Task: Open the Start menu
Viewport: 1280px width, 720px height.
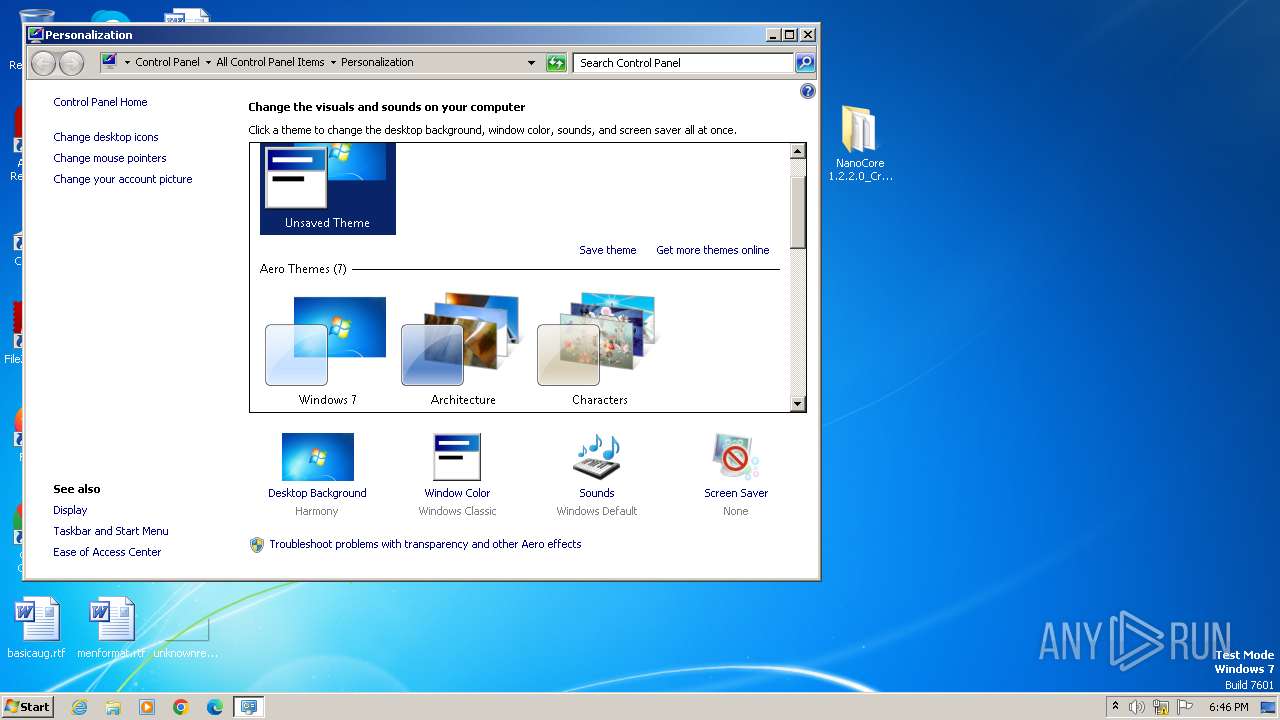Action: (x=27, y=706)
